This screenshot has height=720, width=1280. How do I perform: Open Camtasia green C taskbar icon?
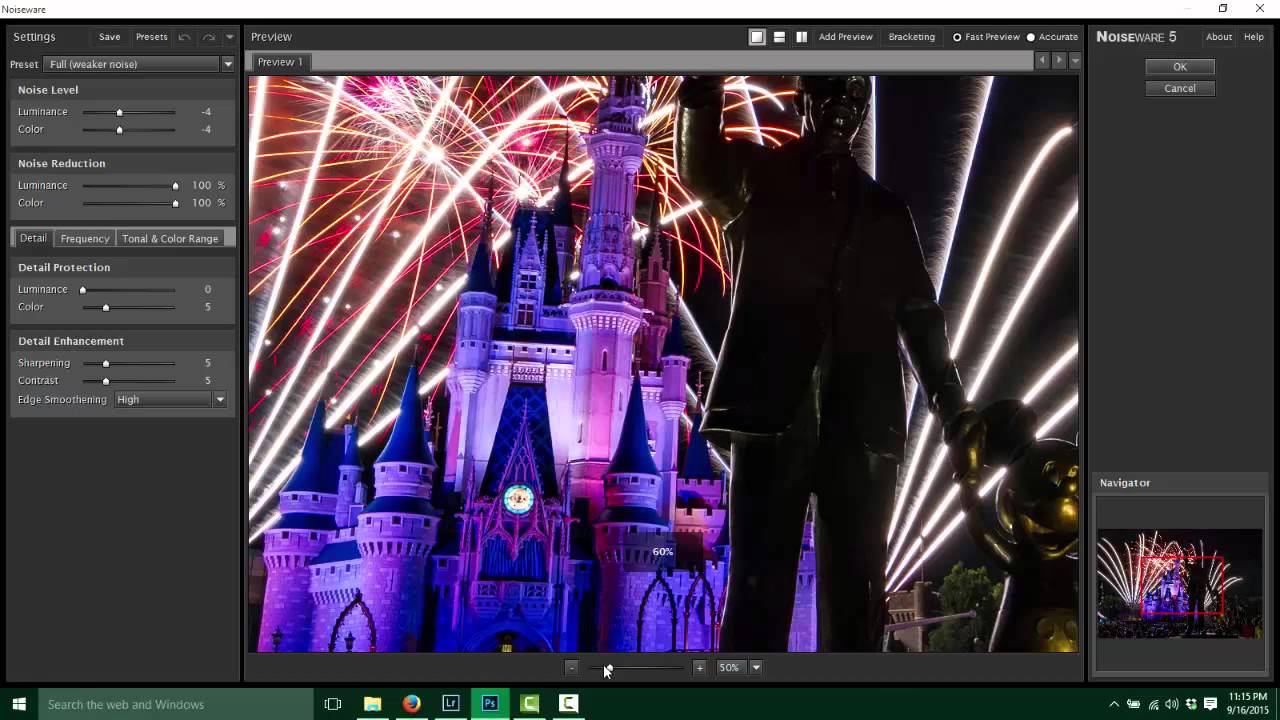(x=530, y=704)
